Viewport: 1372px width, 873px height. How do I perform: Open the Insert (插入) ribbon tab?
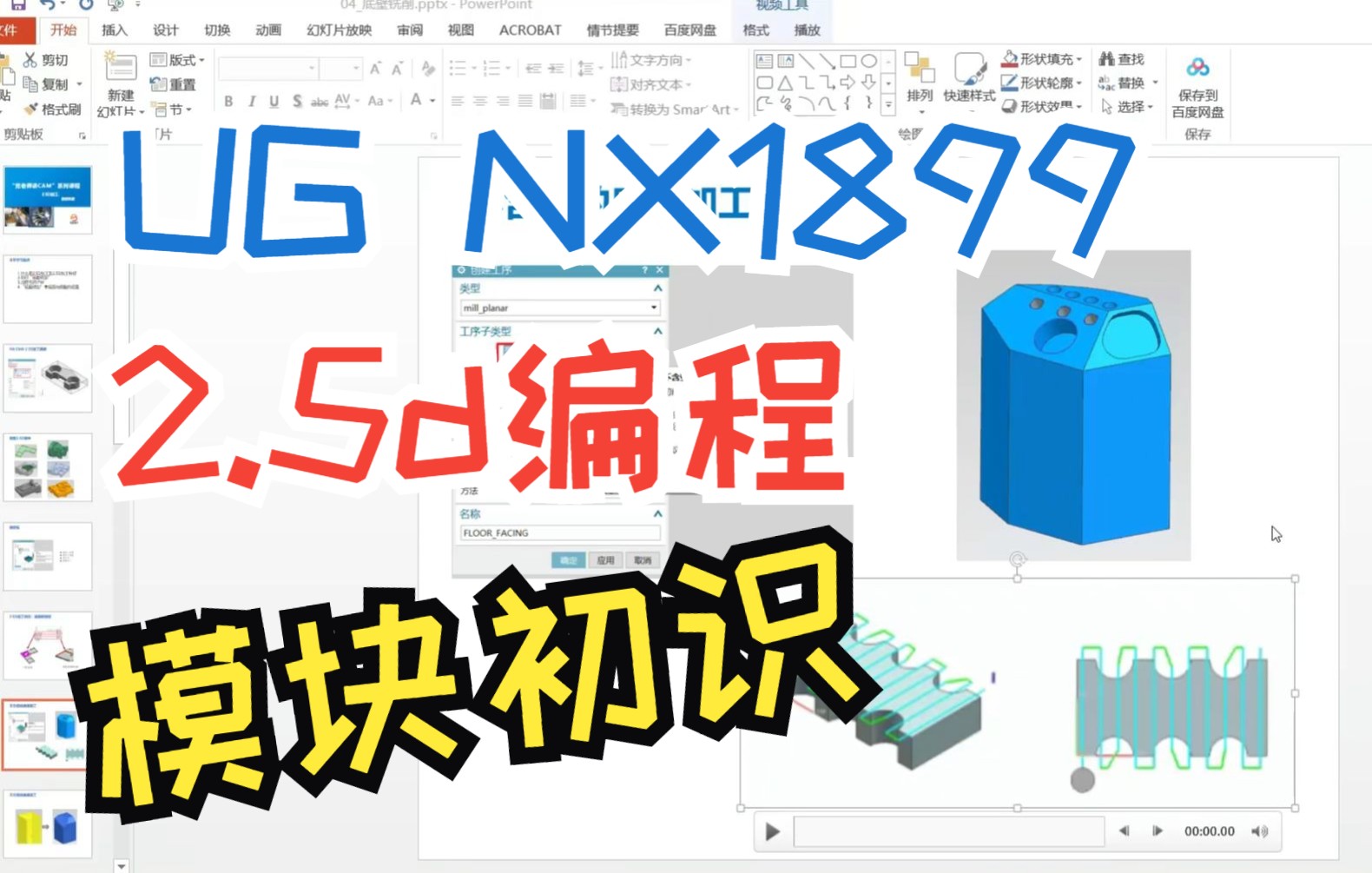click(114, 30)
